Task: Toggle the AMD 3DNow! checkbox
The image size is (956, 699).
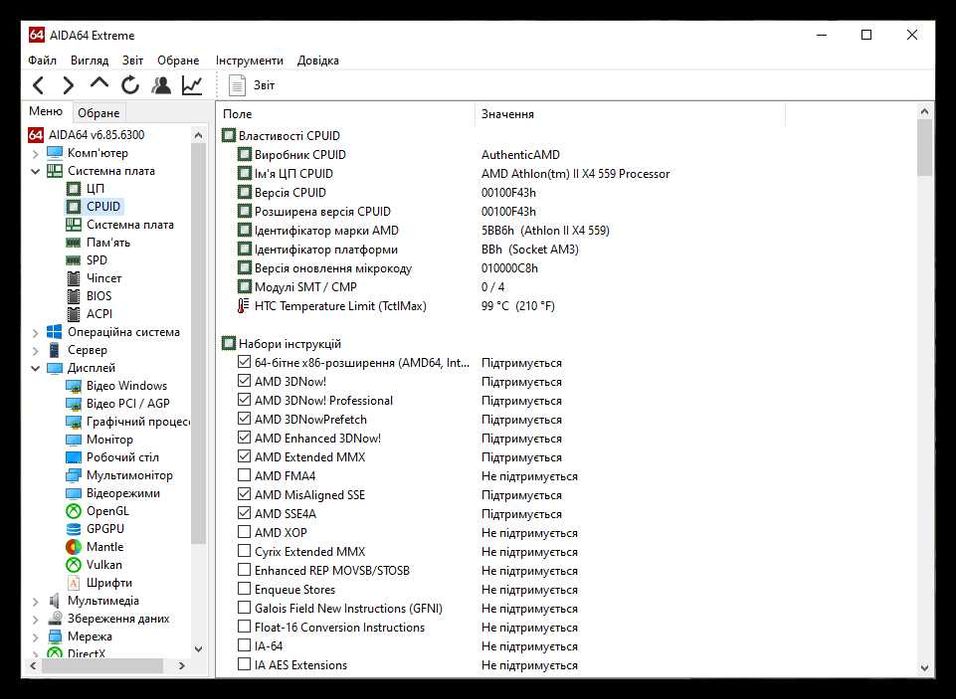Action: tap(244, 381)
